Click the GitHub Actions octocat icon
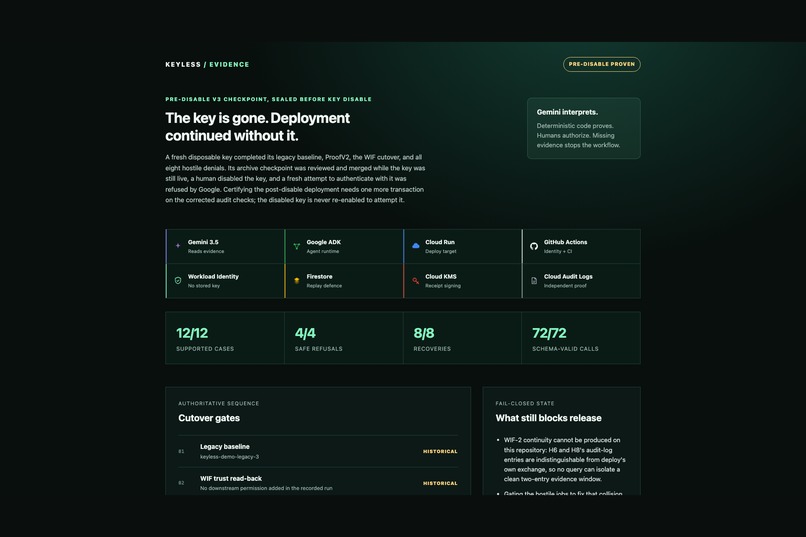This screenshot has width=806, height=537. tap(534, 246)
